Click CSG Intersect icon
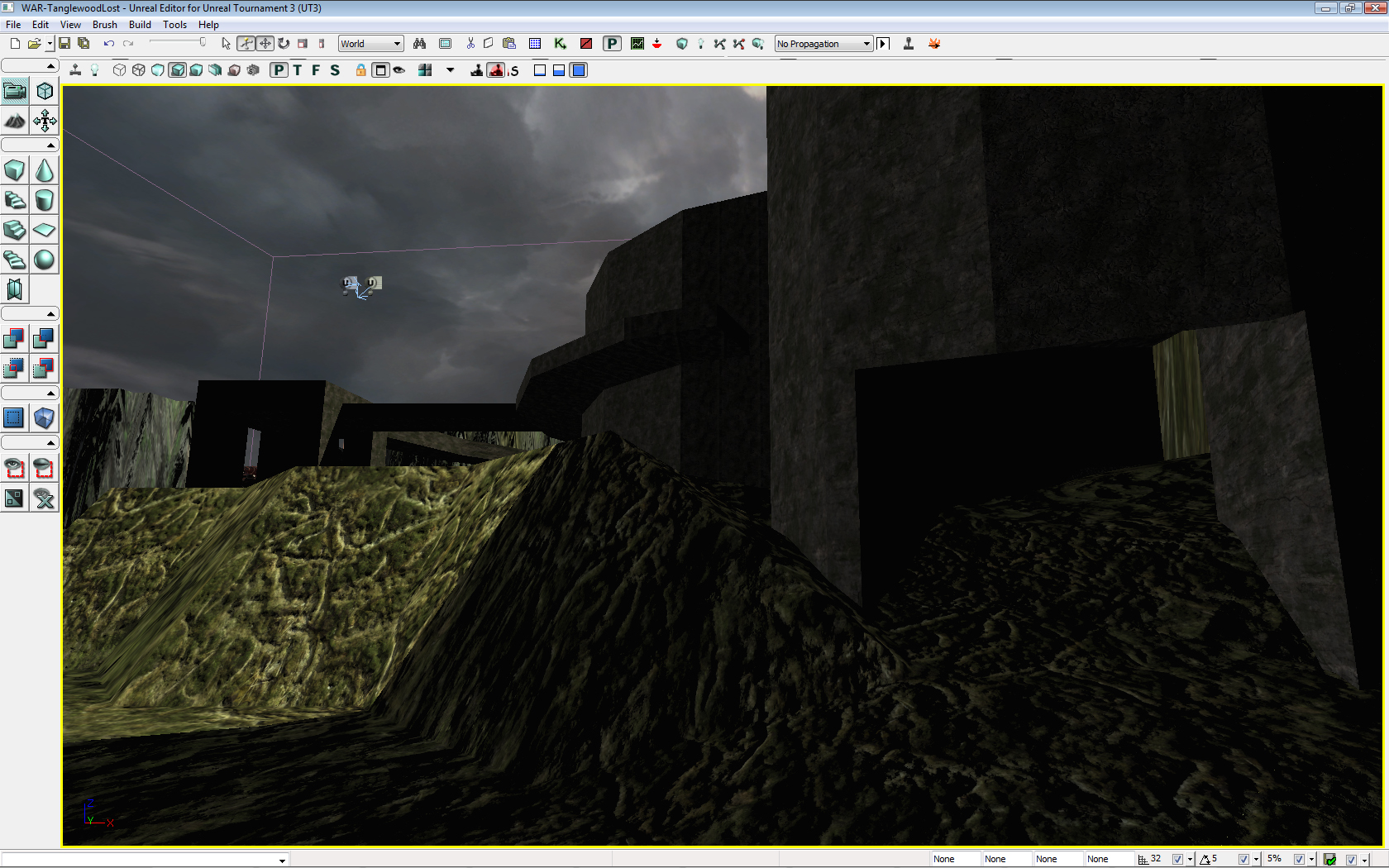Image resolution: width=1389 pixels, height=868 pixels. point(15,368)
